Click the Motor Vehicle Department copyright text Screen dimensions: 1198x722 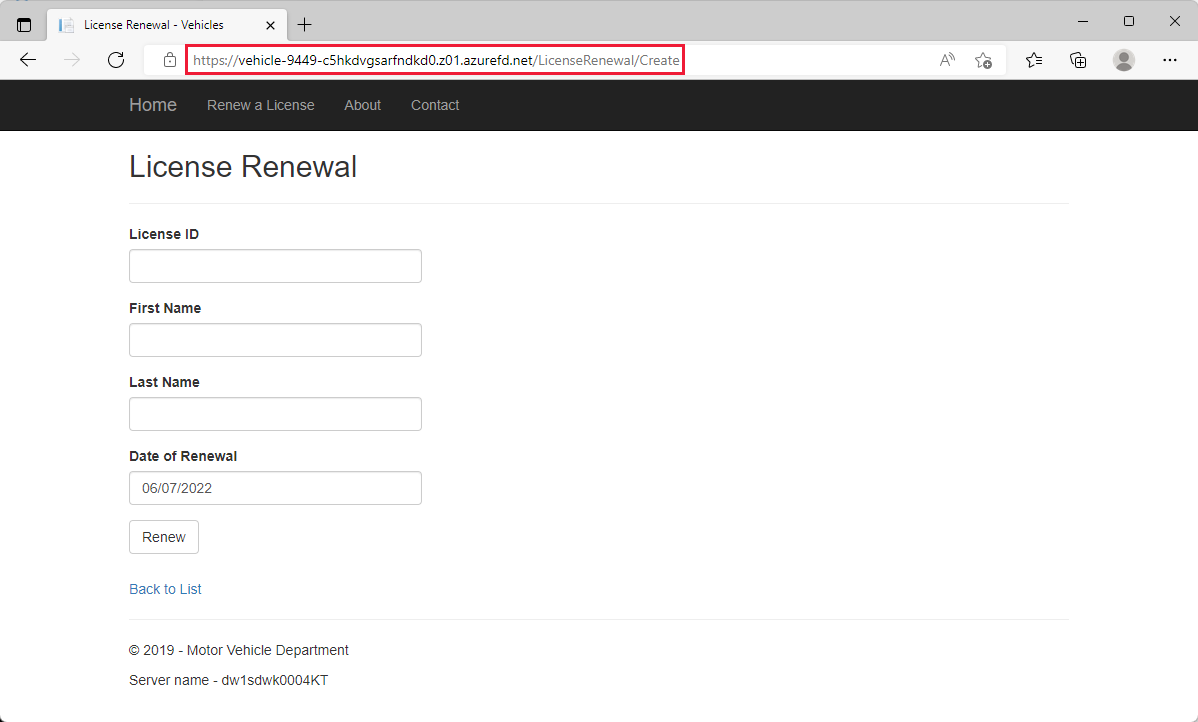pyautogui.click(x=238, y=650)
